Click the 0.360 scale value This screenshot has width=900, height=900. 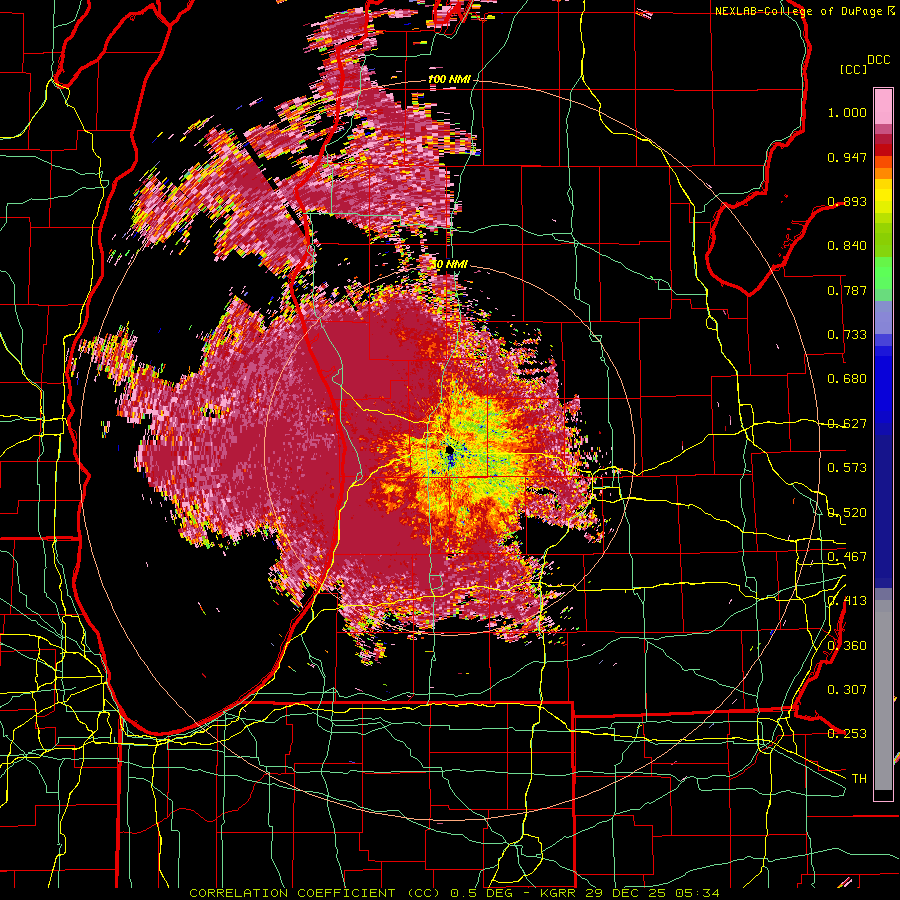[x=847, y=645]
